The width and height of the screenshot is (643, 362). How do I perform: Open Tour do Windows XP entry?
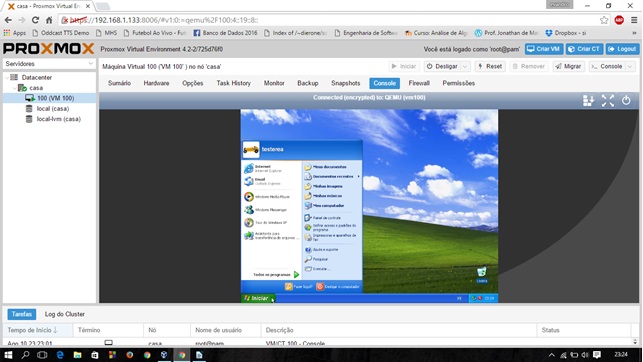[x=265, y=223]
